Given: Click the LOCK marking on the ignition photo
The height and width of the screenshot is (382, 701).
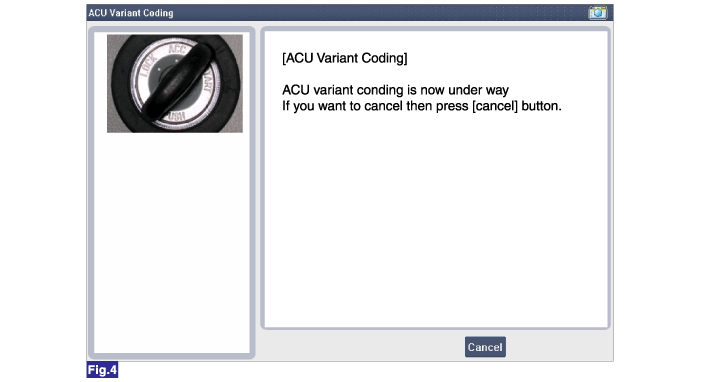Looking at the screenshot, I should 148,66.
